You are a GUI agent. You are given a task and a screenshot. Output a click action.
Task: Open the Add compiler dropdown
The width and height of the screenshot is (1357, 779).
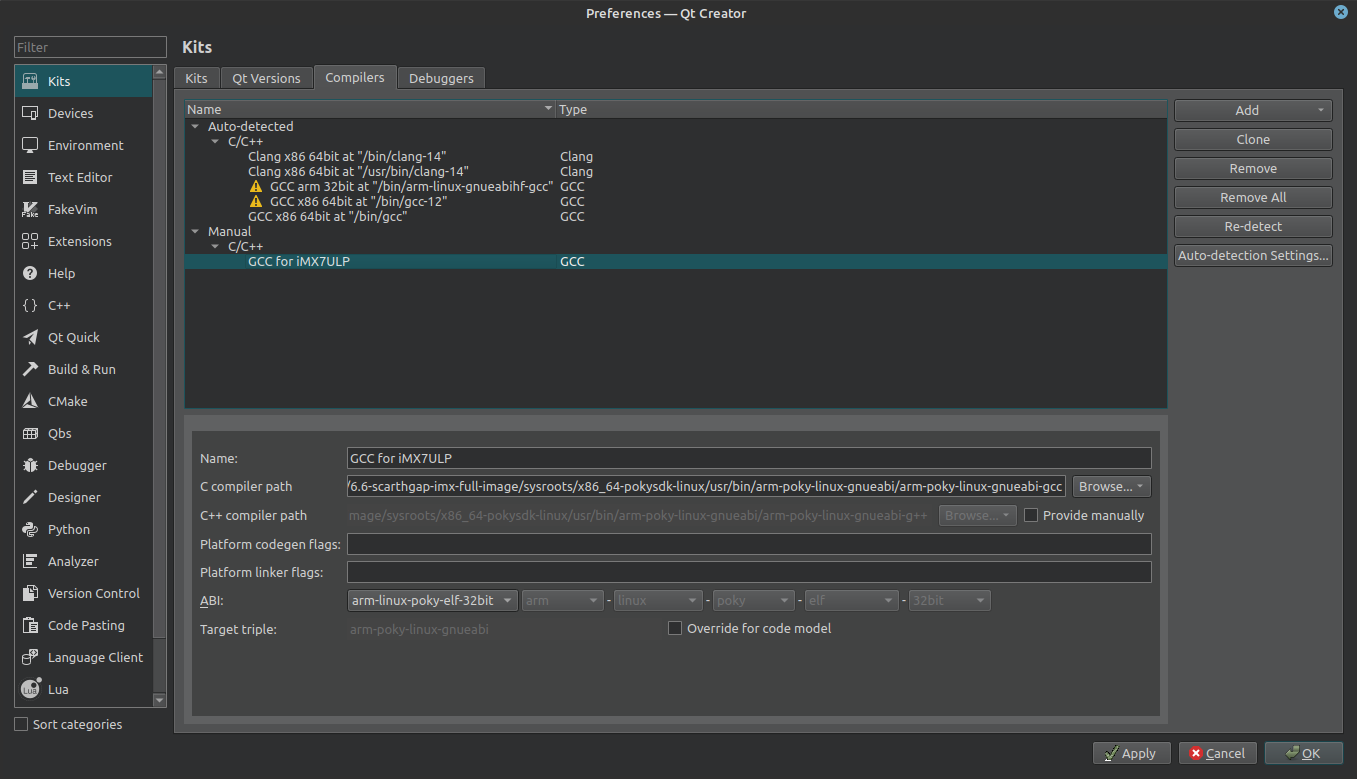[1253, 110]
